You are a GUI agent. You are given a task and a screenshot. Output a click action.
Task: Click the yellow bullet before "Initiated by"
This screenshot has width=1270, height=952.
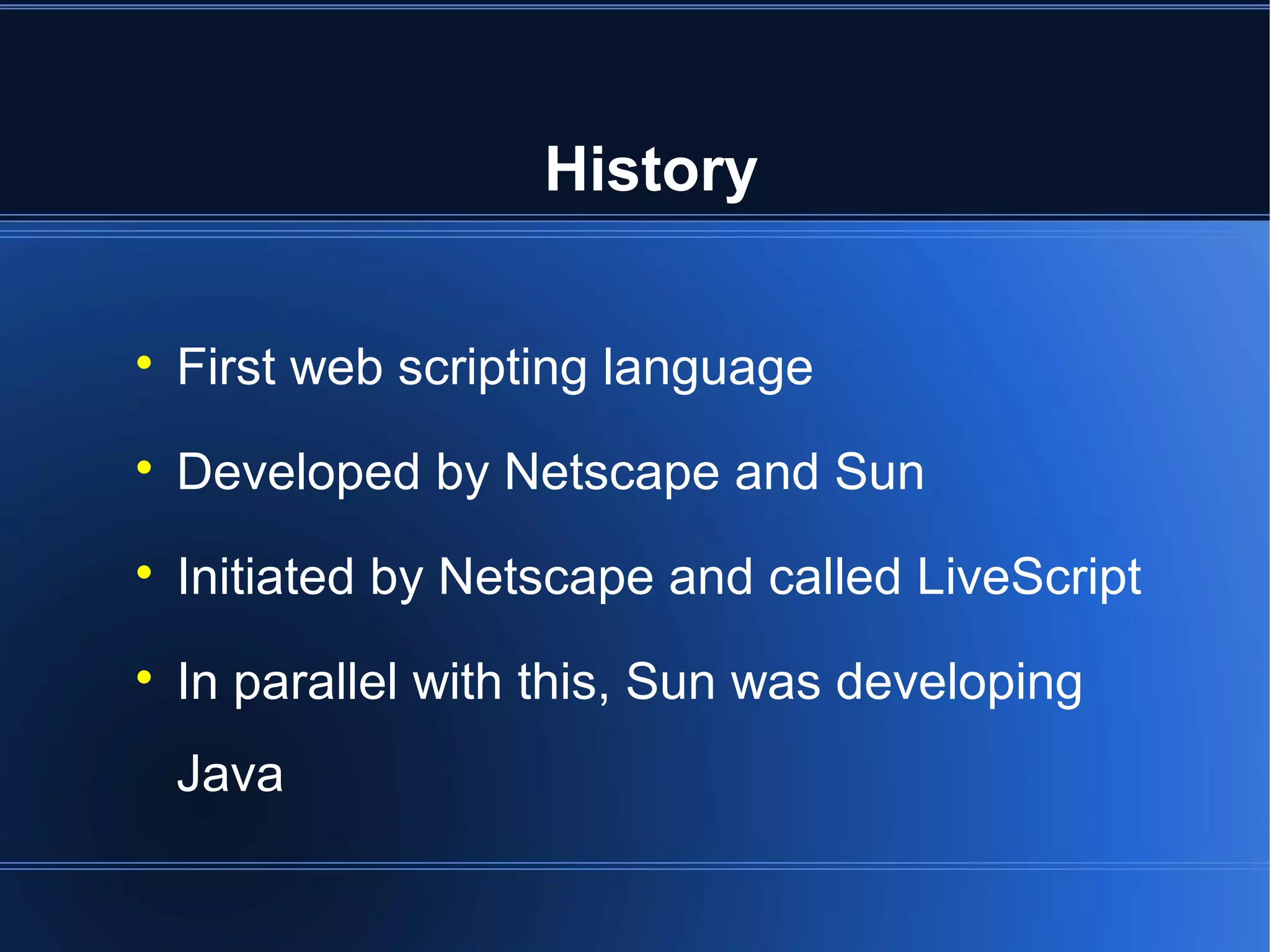(144, 572)
